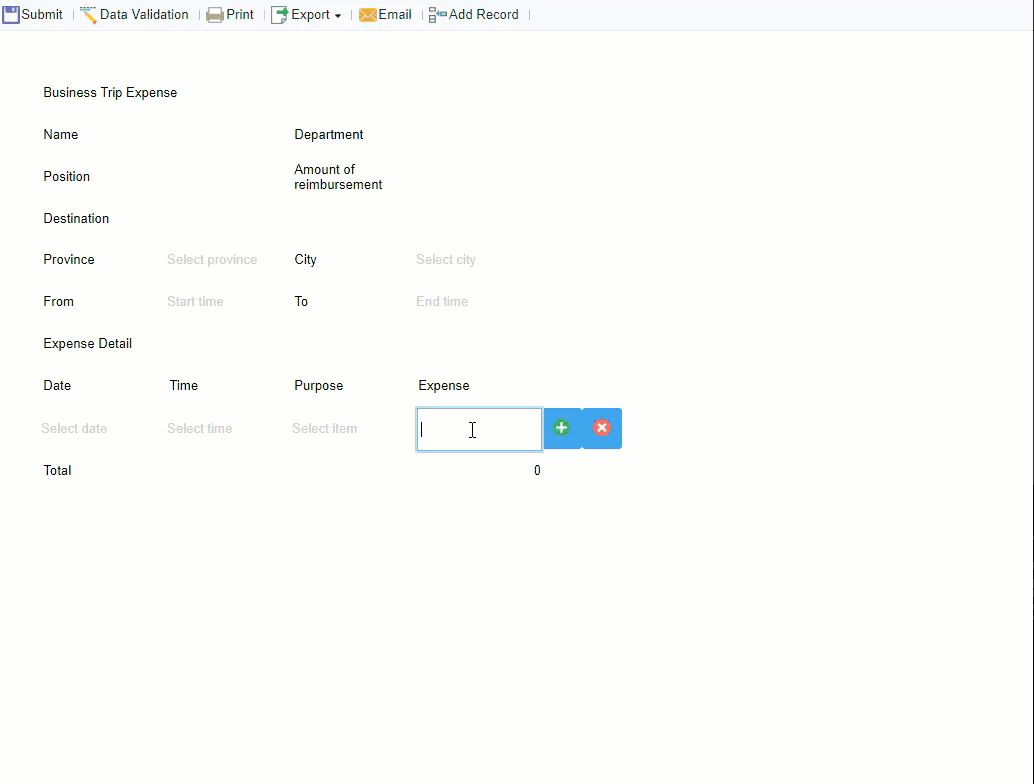This screenshot has width=1034, height=784.
Task: Open the Select item purpose dropdown
Action: (x=324, y=429)
